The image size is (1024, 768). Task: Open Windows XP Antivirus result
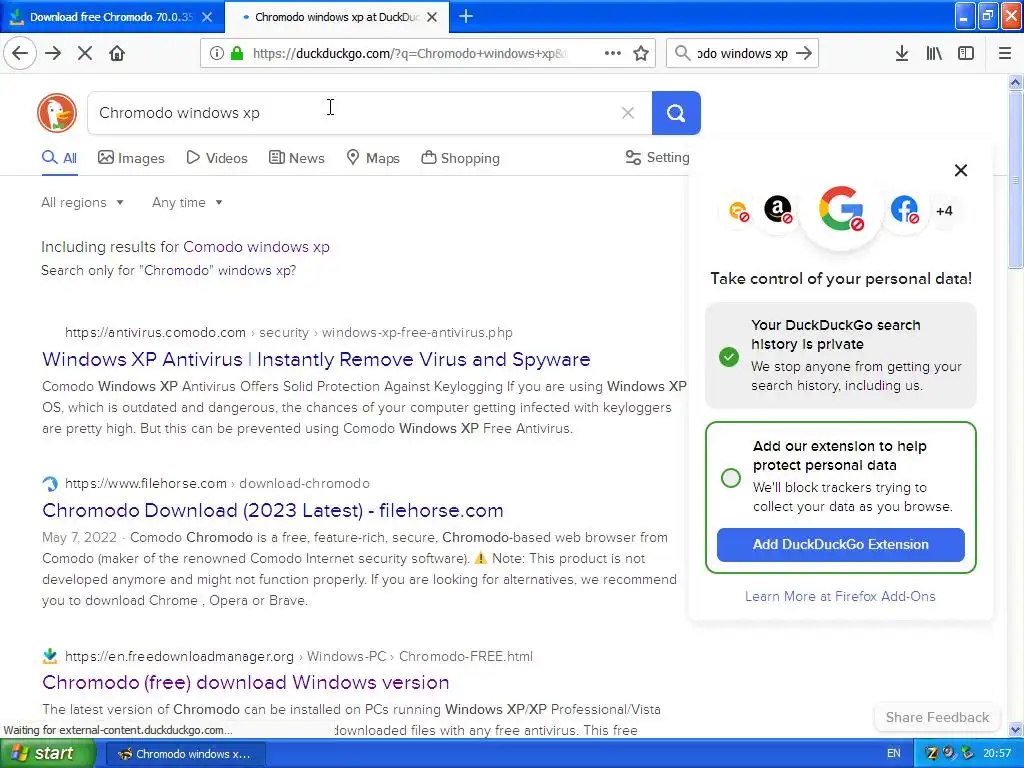(316, 359)
